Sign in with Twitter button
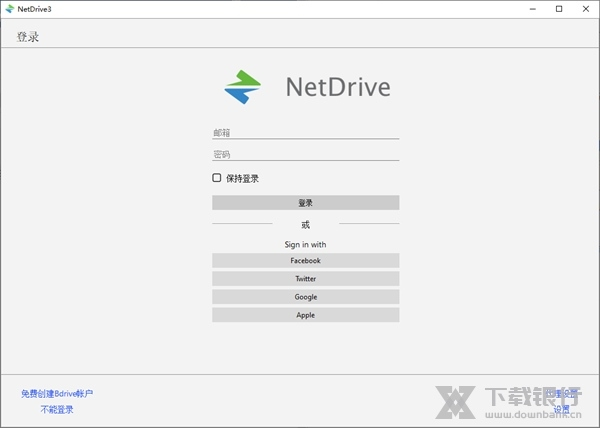This screenshot has width=600, height=428. (x=305, y=279)
